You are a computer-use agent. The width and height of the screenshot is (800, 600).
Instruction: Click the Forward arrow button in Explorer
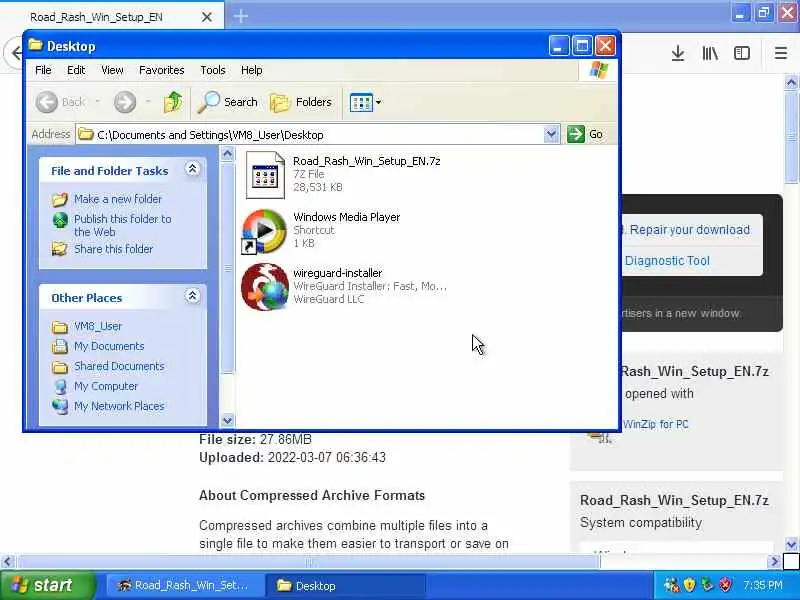(125, 102)
